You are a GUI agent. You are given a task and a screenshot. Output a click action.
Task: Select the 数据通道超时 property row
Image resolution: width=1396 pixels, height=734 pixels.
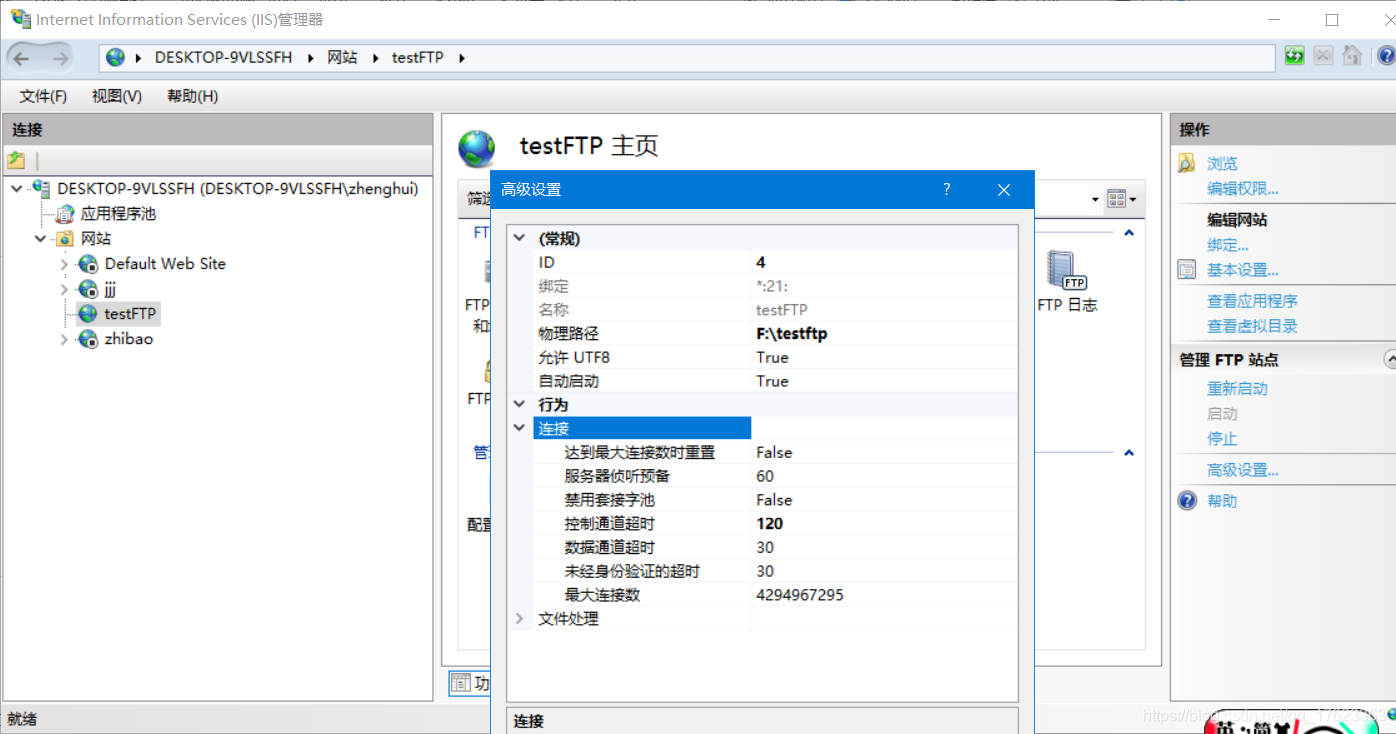click(775, 547)
